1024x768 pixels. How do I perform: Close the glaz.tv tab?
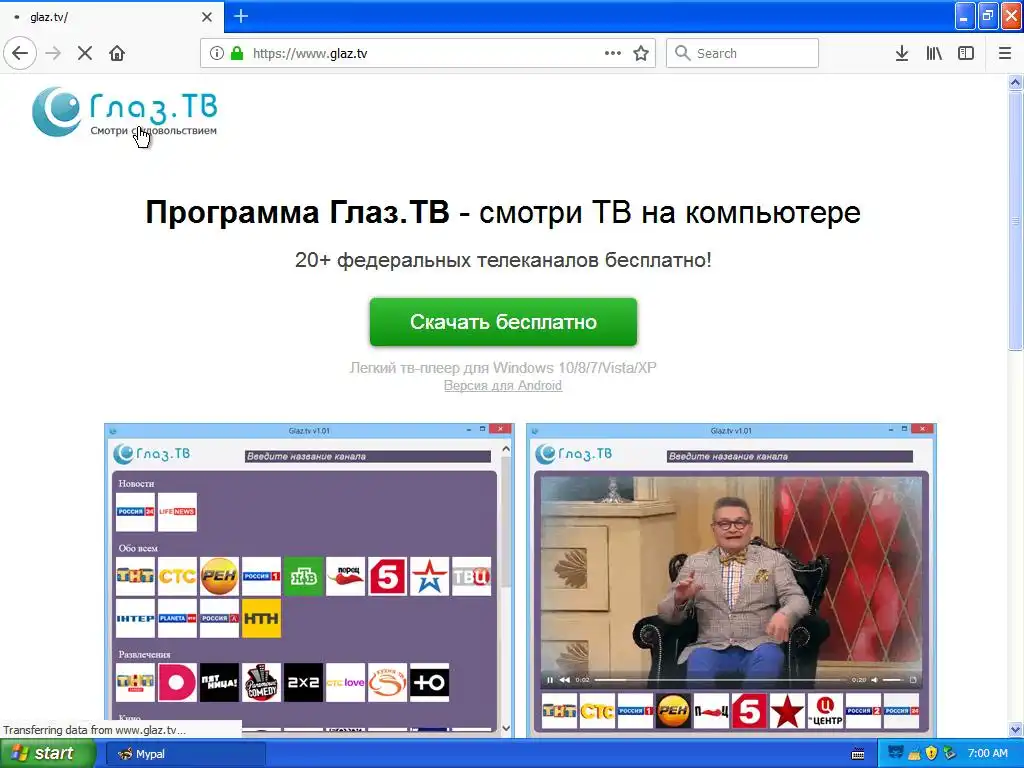click(207, 17)
